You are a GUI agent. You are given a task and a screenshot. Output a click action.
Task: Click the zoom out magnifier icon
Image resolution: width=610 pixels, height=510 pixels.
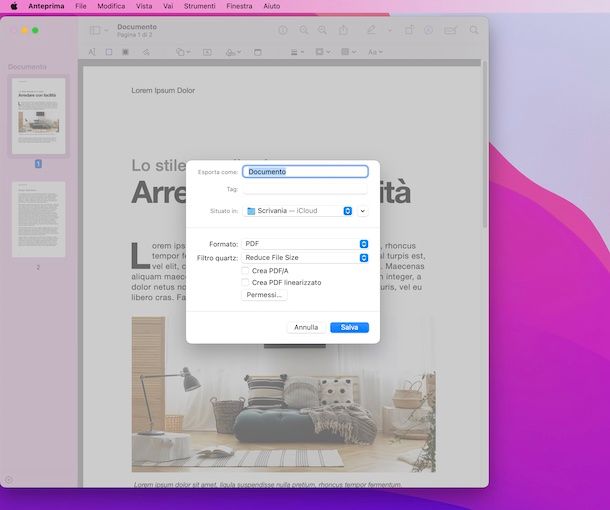pos(303,30)
